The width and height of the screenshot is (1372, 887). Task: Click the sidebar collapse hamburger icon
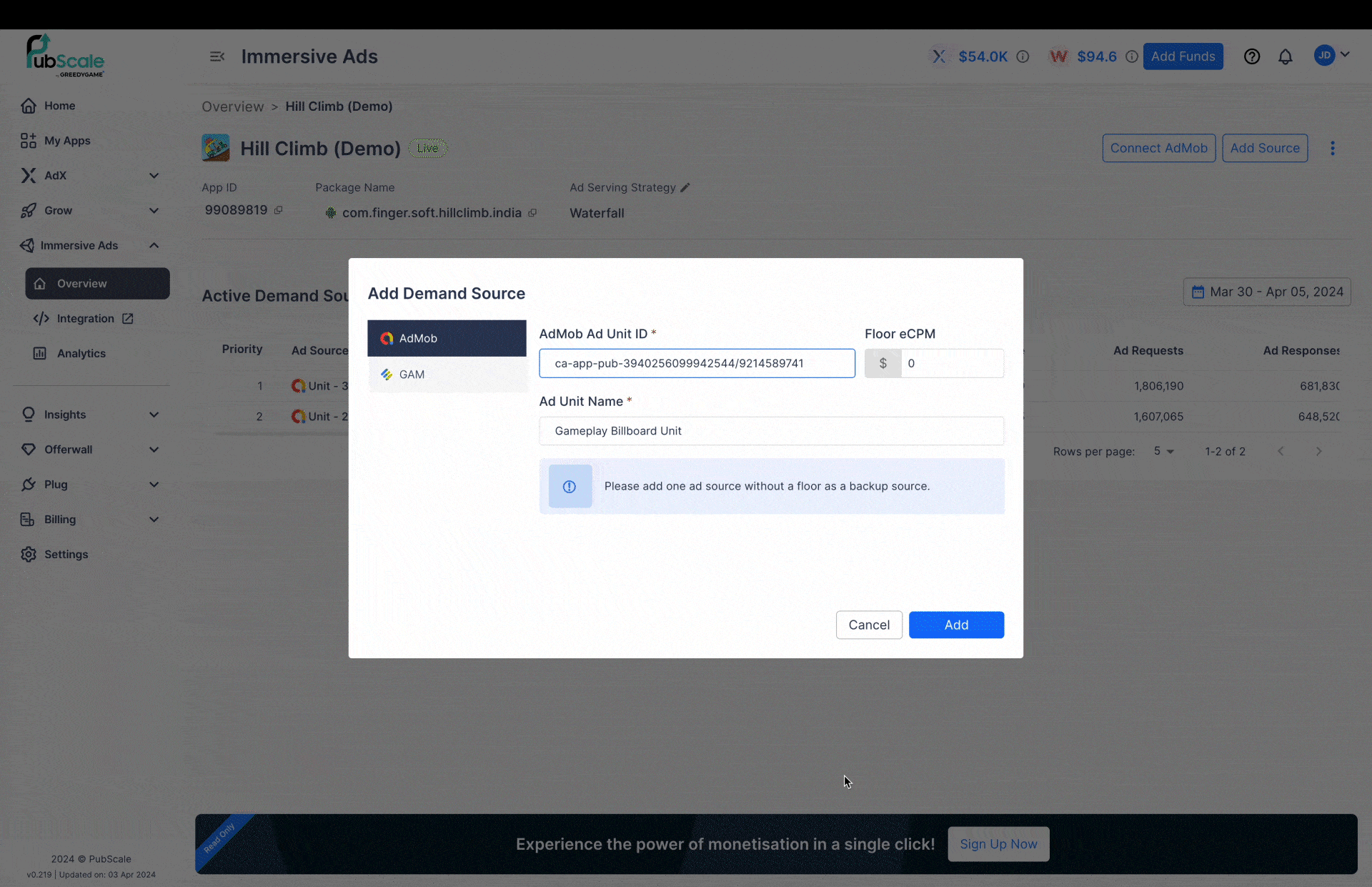(x=217, y=56)
